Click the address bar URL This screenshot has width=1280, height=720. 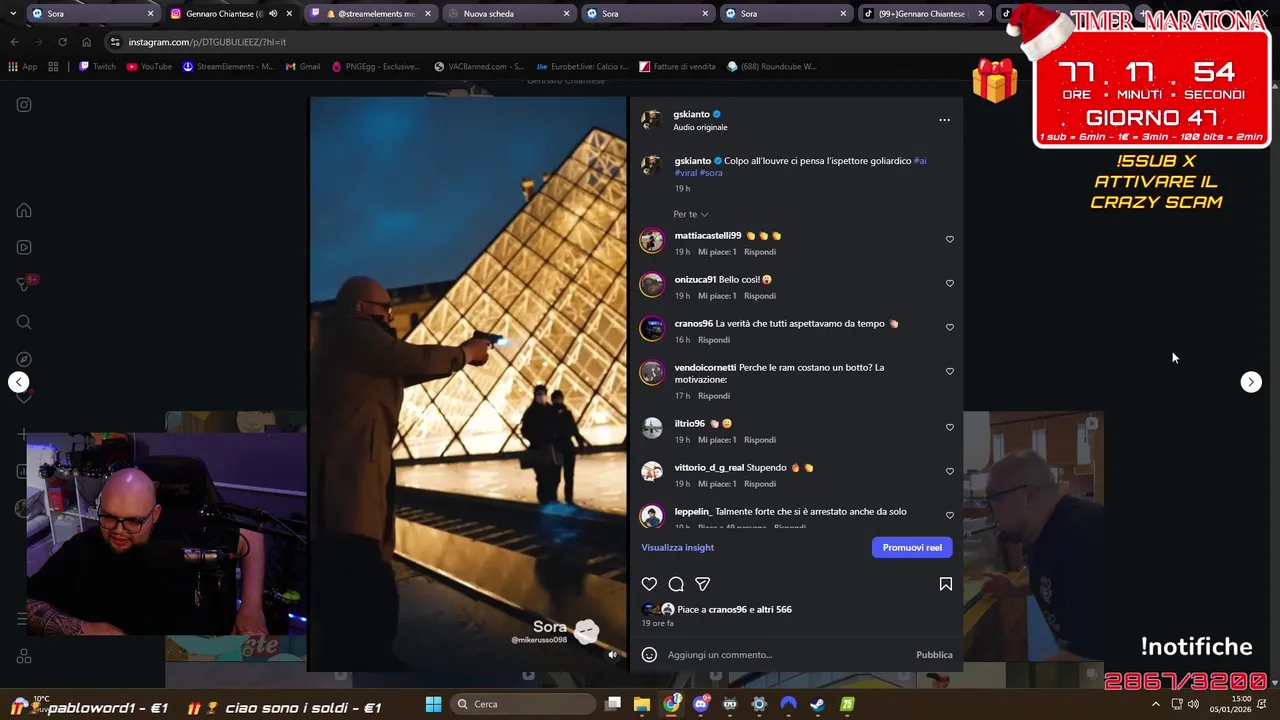click(x=207, y=42)
